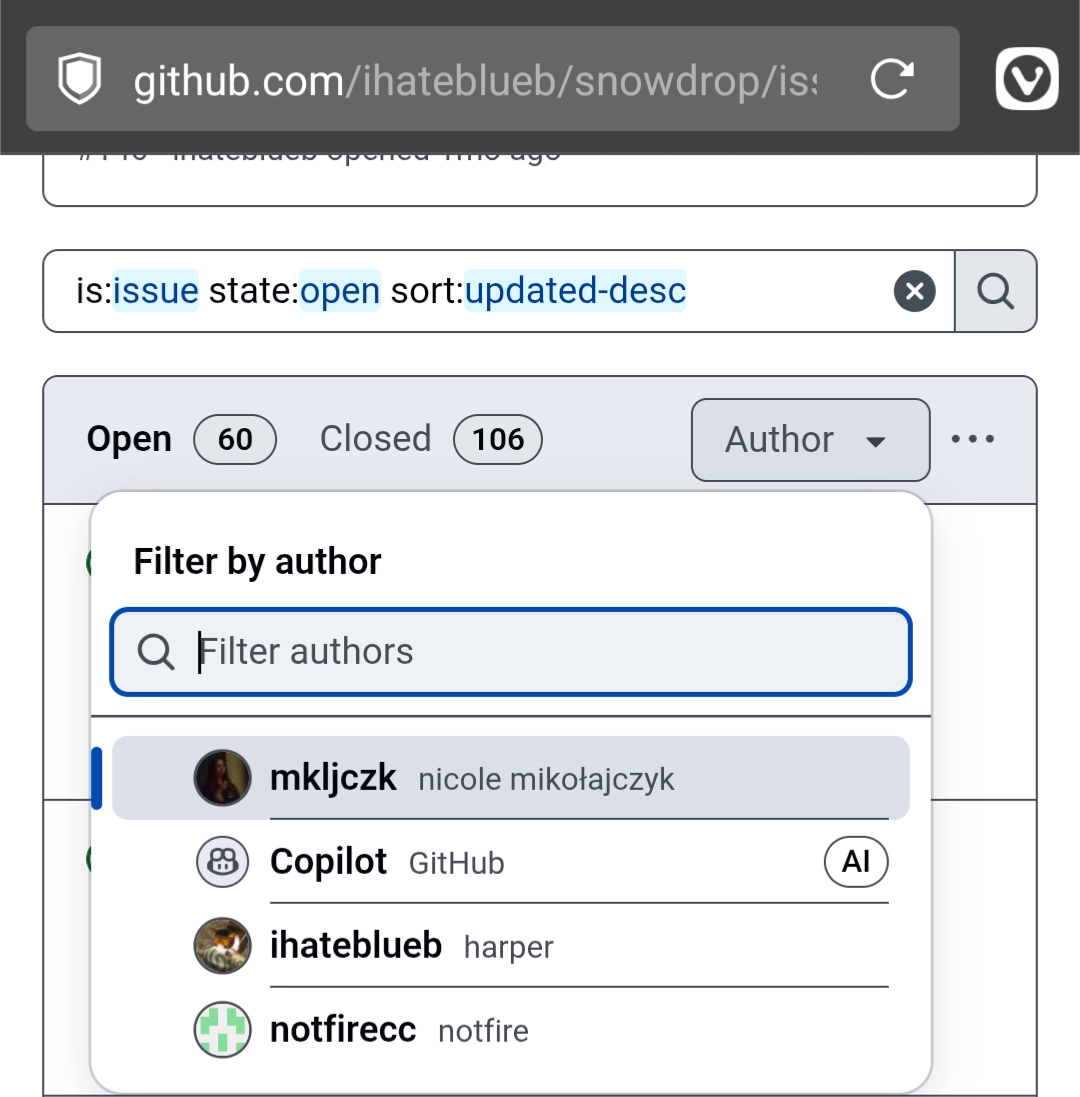1080x1097 pixels.
Task: Clear the issue search query
Action: coord(914,291)
